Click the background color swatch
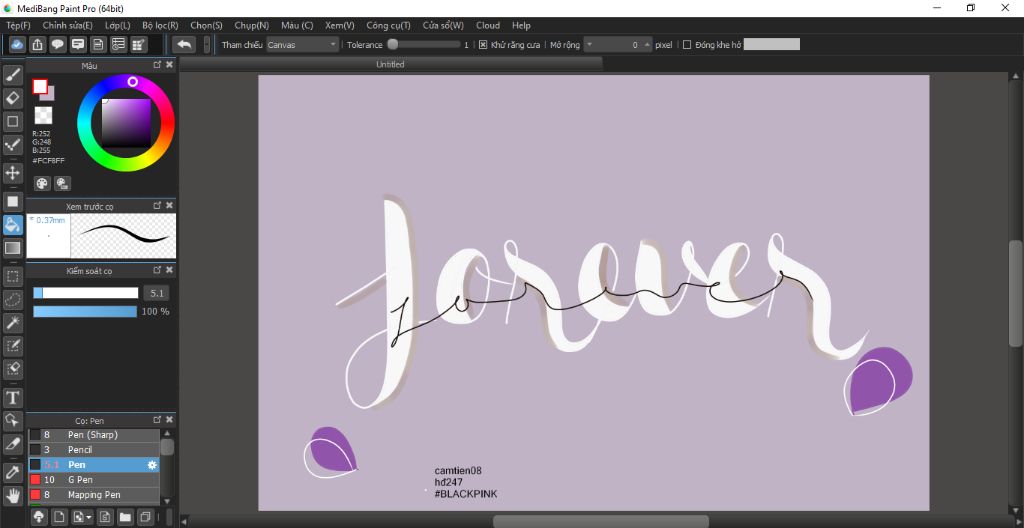The width and height of the screenshot is (1024, 528). (50, 95)
